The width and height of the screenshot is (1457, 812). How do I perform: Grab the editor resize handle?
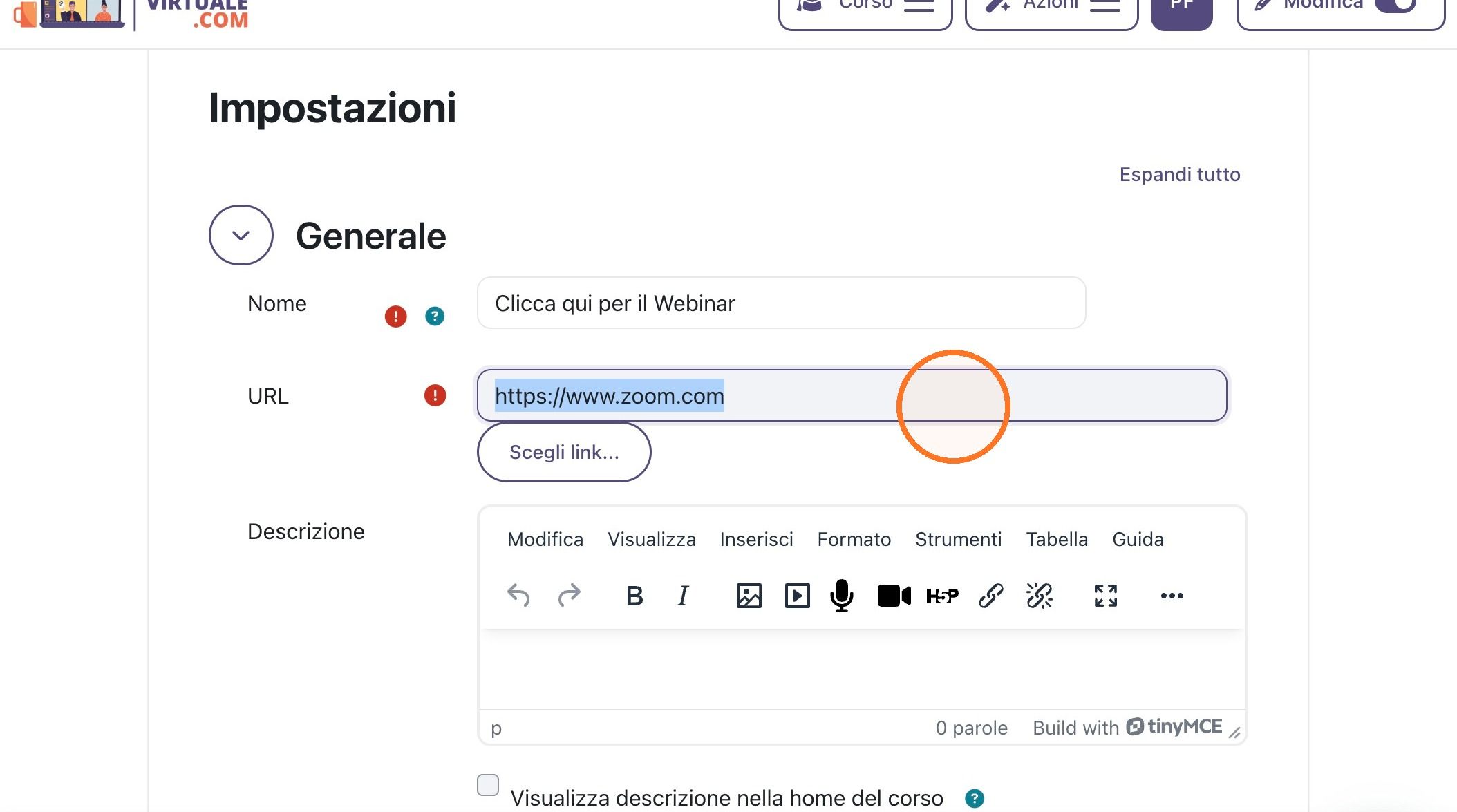click(1234, 733)
